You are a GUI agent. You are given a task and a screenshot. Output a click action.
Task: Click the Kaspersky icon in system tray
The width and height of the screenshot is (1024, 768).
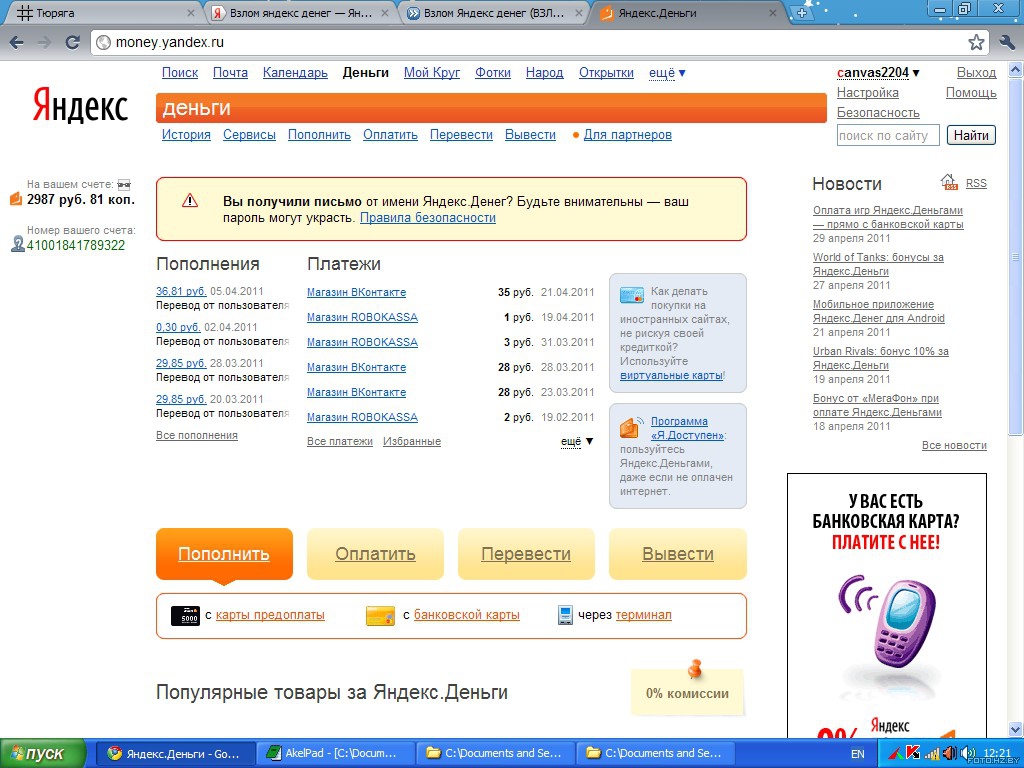912,753
